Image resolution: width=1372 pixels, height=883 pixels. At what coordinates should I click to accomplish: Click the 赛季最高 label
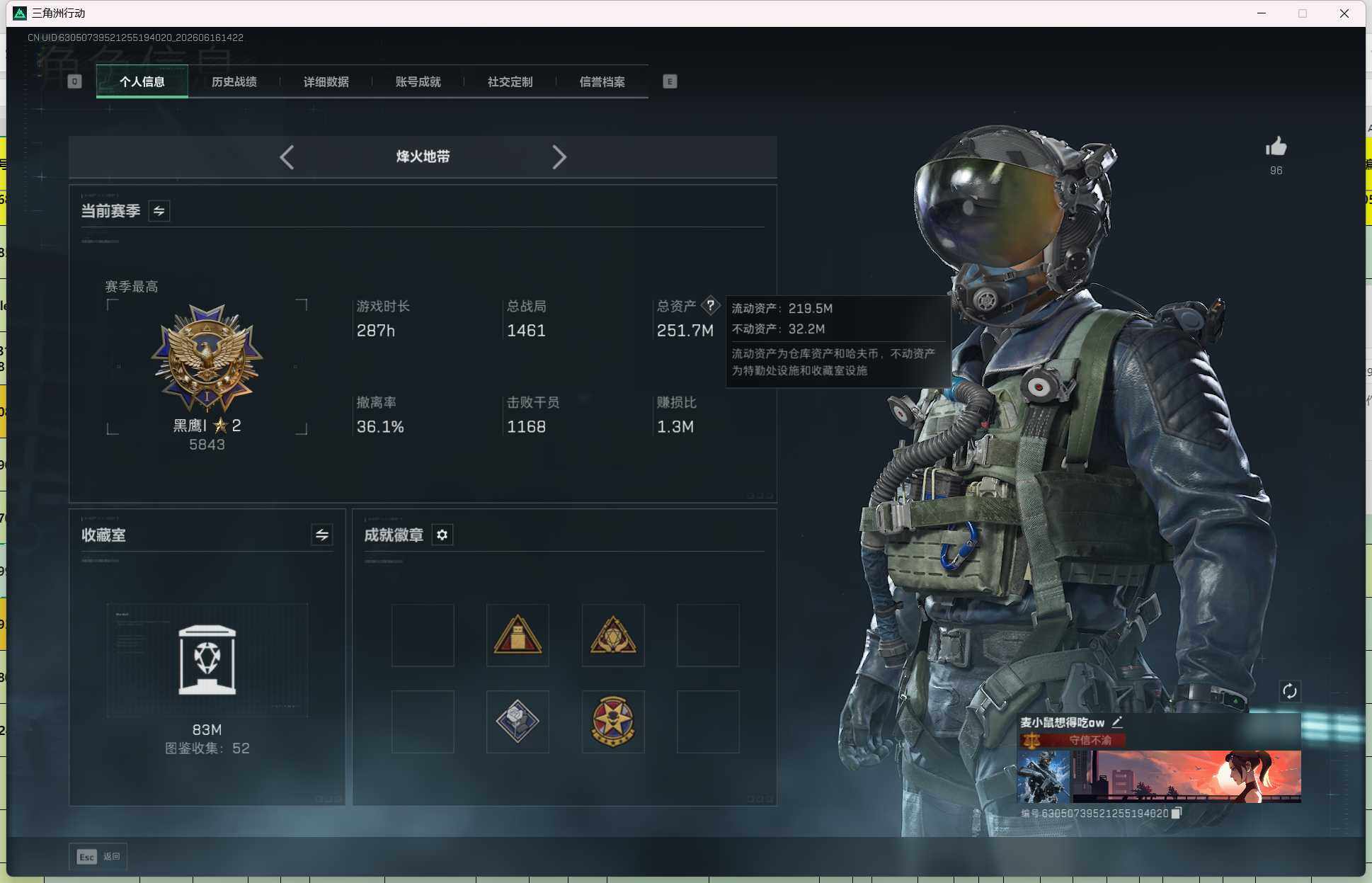tap(132, 287)
